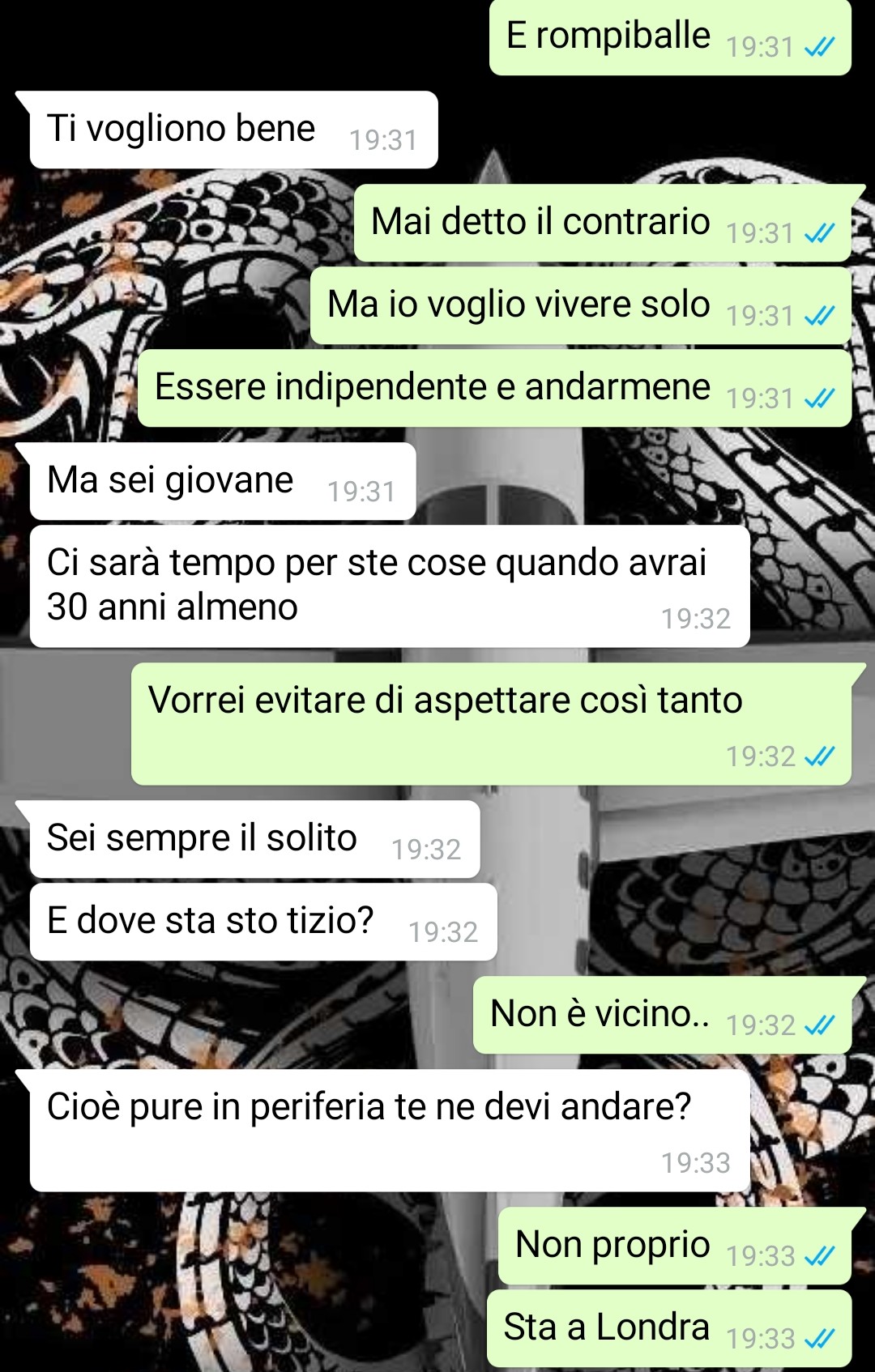This screenshot has width=875, height=1372.
Task: Tap the blue checkmarks on 'Sta a Londra'
Action: click(x=819, y=1340)
